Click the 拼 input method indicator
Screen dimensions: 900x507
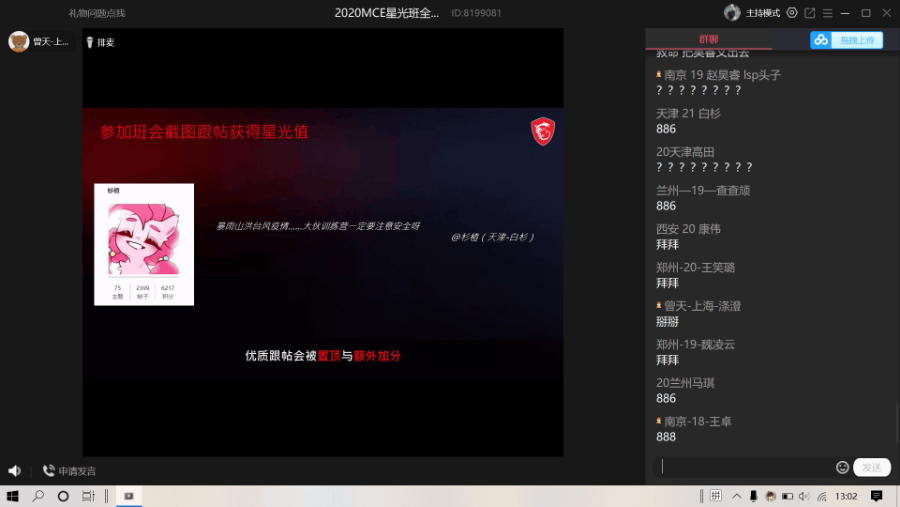click(716, 496)
